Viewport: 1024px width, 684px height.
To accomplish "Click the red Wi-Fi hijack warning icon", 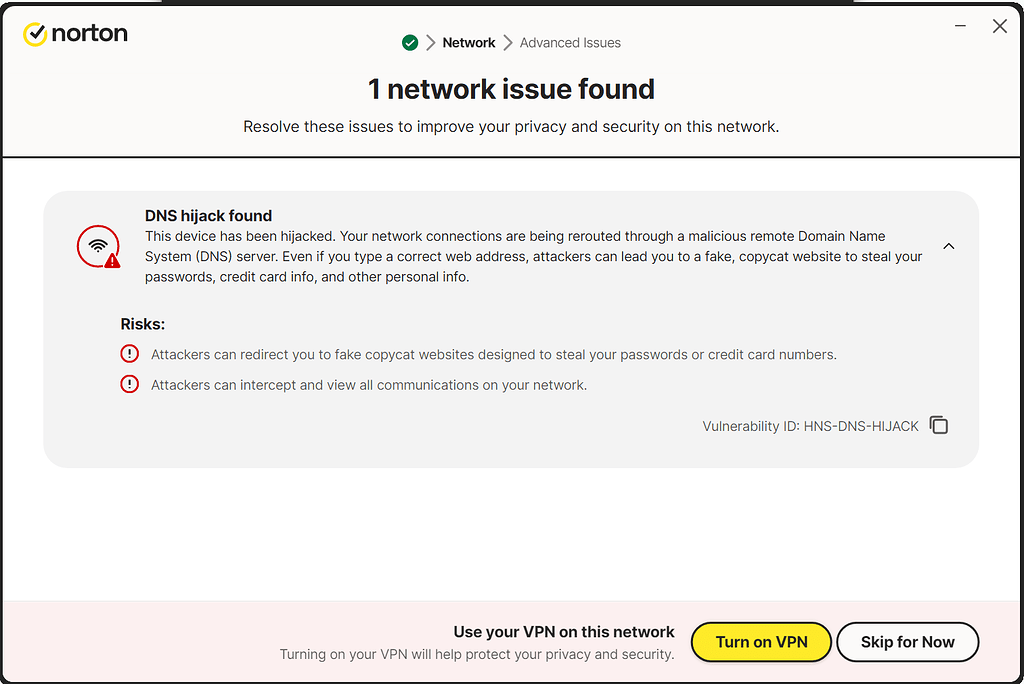I will pos(98,245).
